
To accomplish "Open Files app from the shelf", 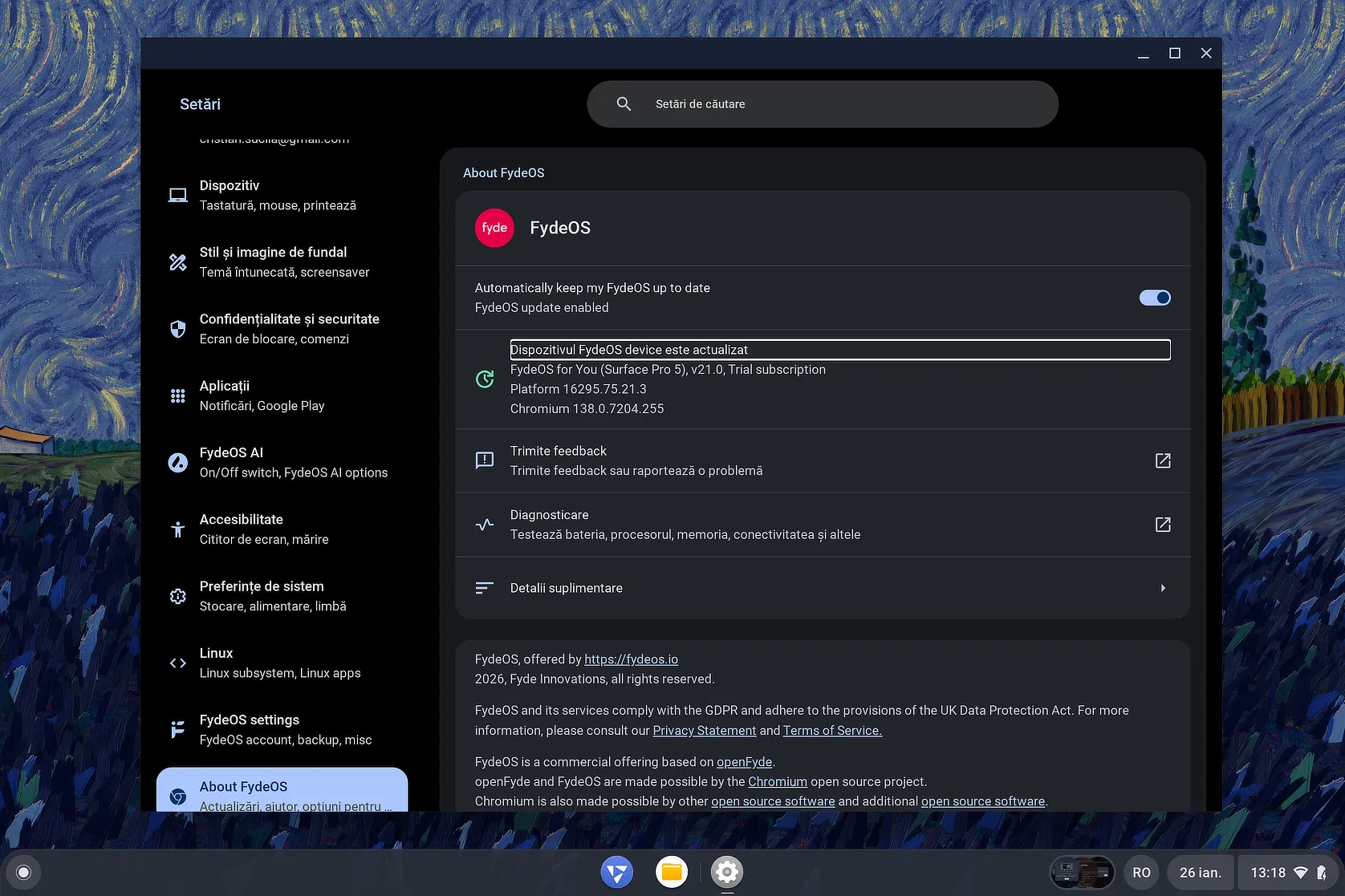I will (x=672, y=872).
